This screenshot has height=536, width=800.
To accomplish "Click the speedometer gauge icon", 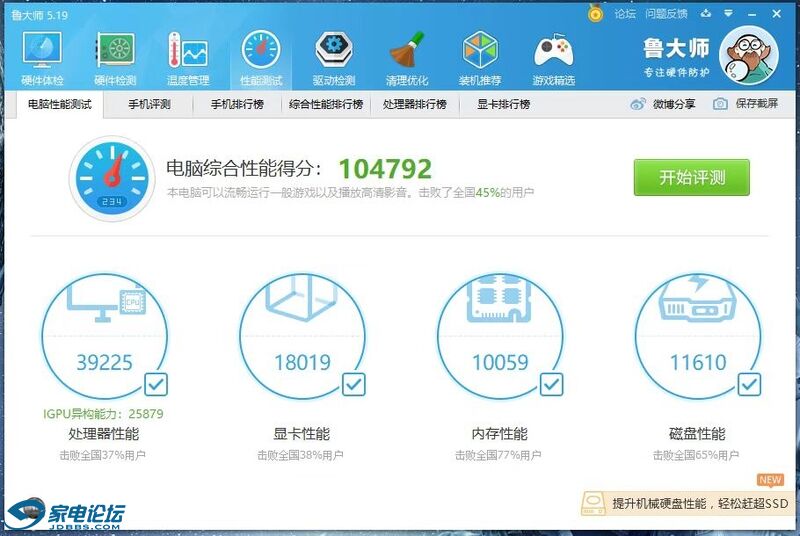I will click(112, 178).
